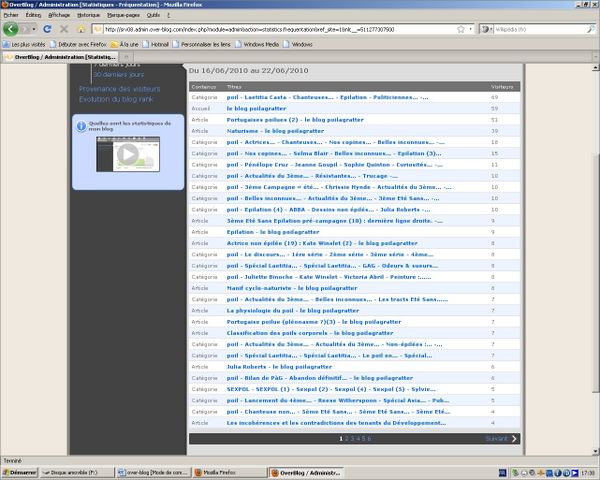600x480 pixels.
Task: Open Les incohérences et les contradictions link
Action: click(336, 423)
